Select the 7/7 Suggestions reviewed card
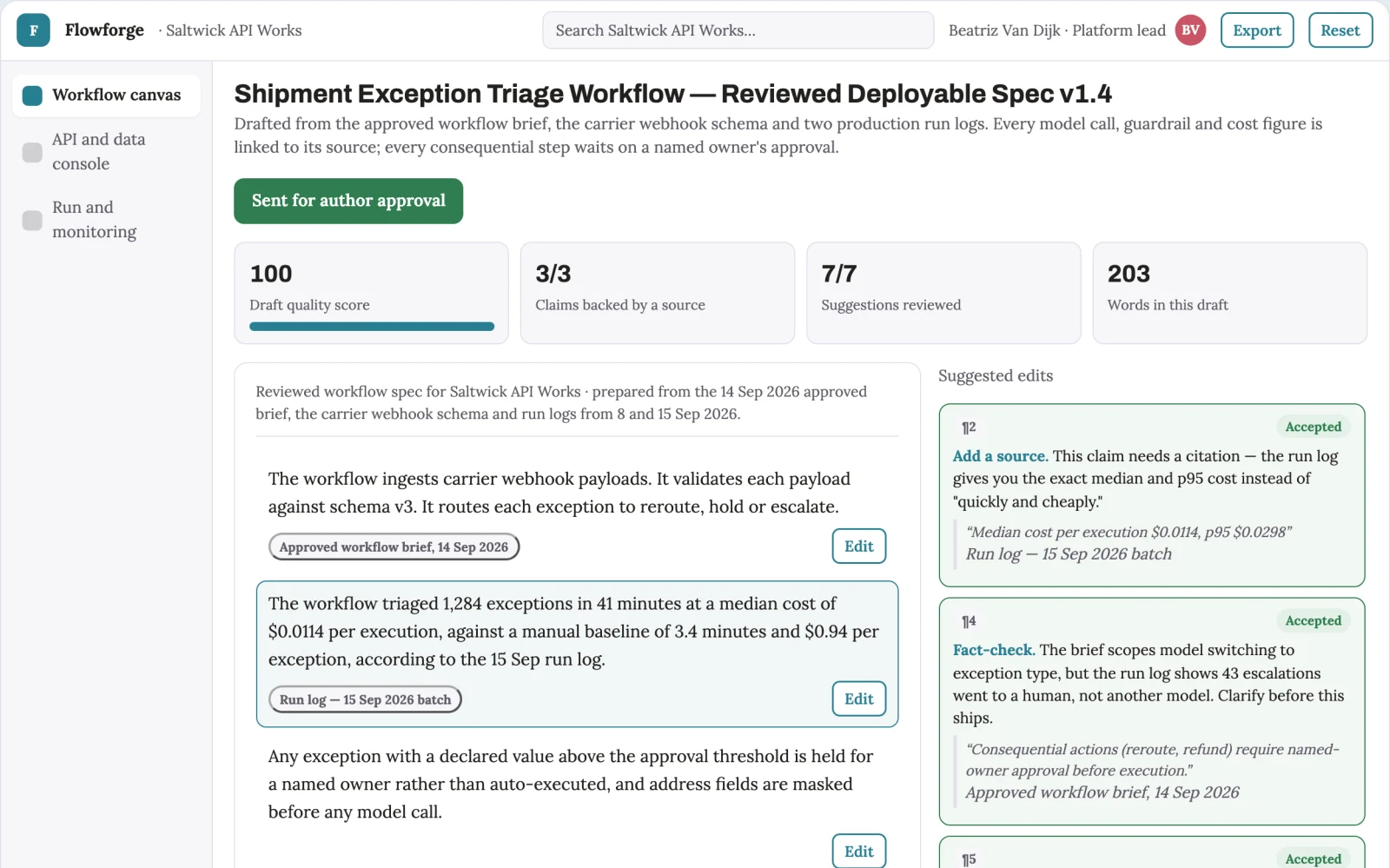The width and height of the screenshot is (1390, 868). click(943, 293)
